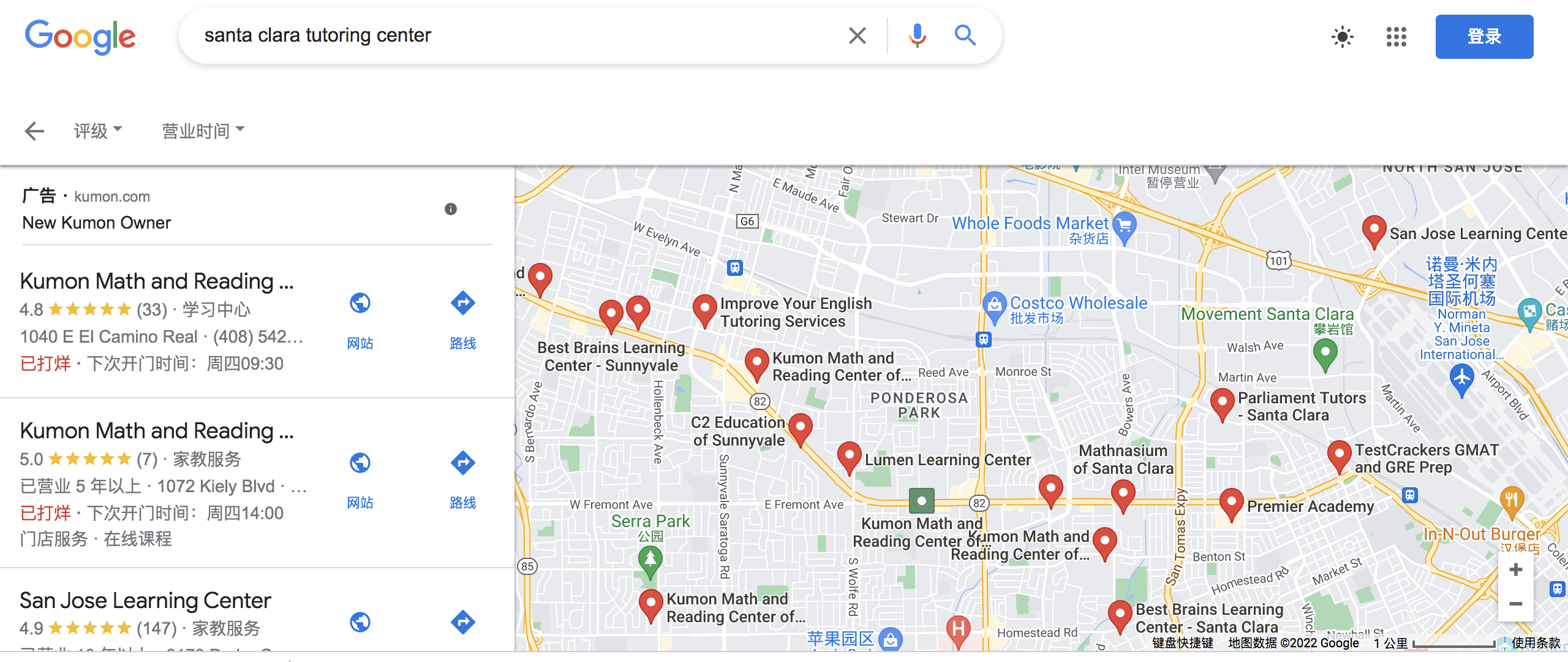Get directions to San Jose Learning Center
This screenshot has height=662, width=1568.
pyautogui.click(x=462, y=622)
